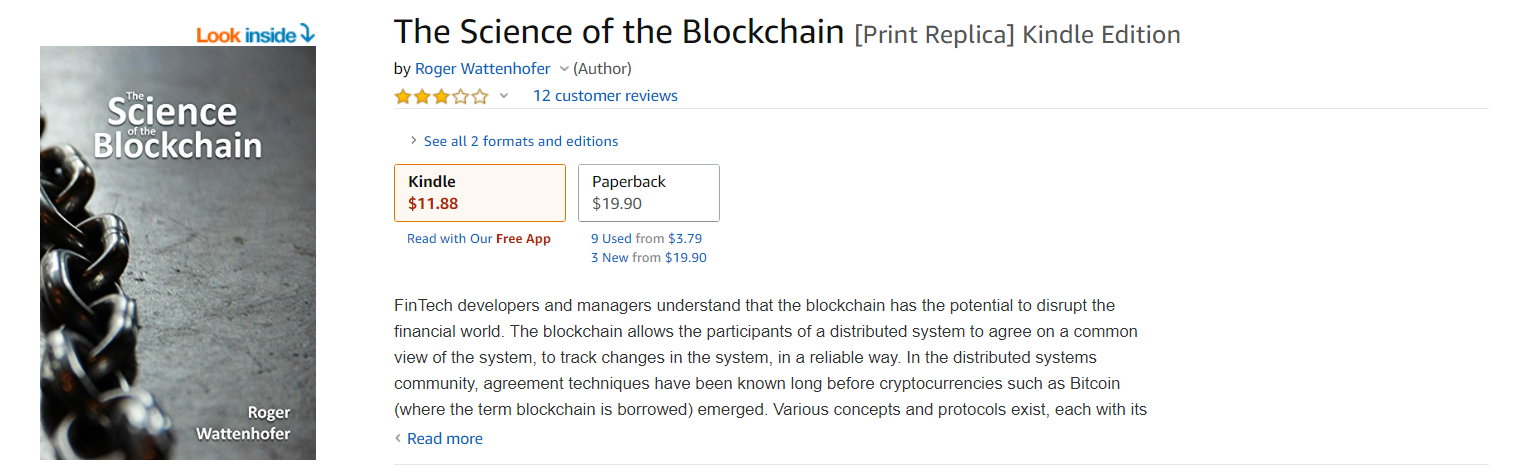Open the 9 Used offers link

611,239
